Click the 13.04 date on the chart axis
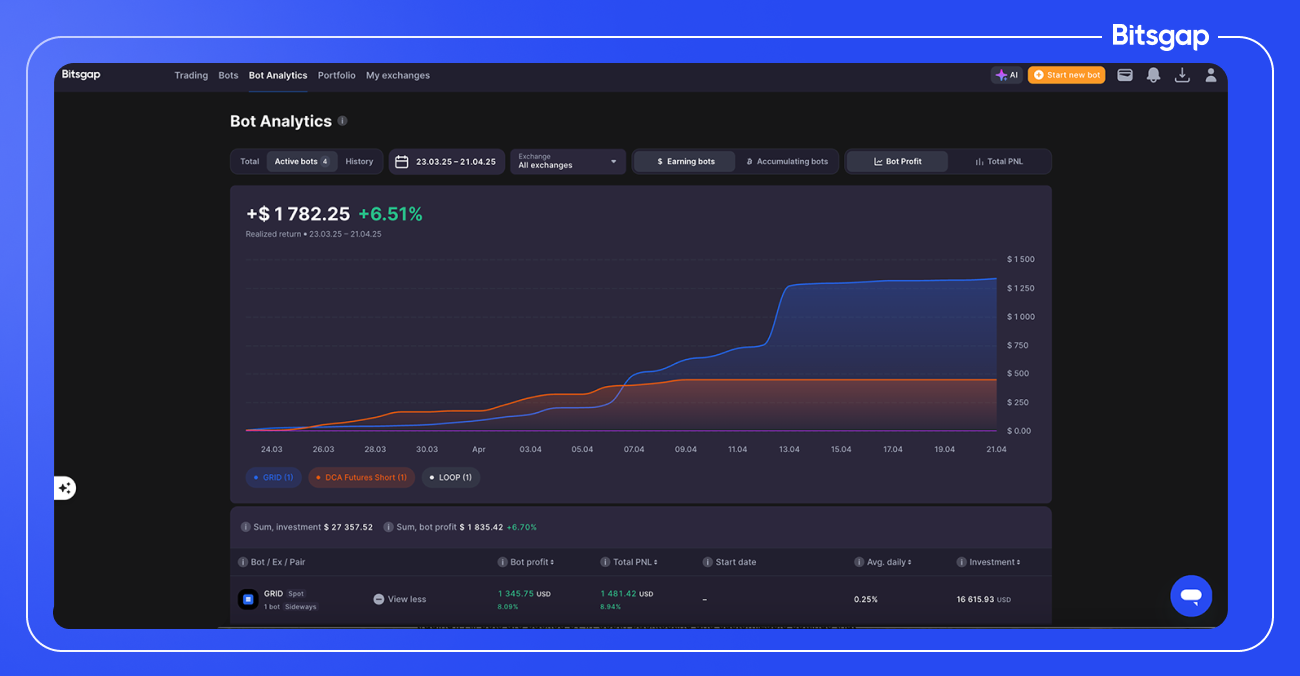1300x676 pixels. (789, 449)
